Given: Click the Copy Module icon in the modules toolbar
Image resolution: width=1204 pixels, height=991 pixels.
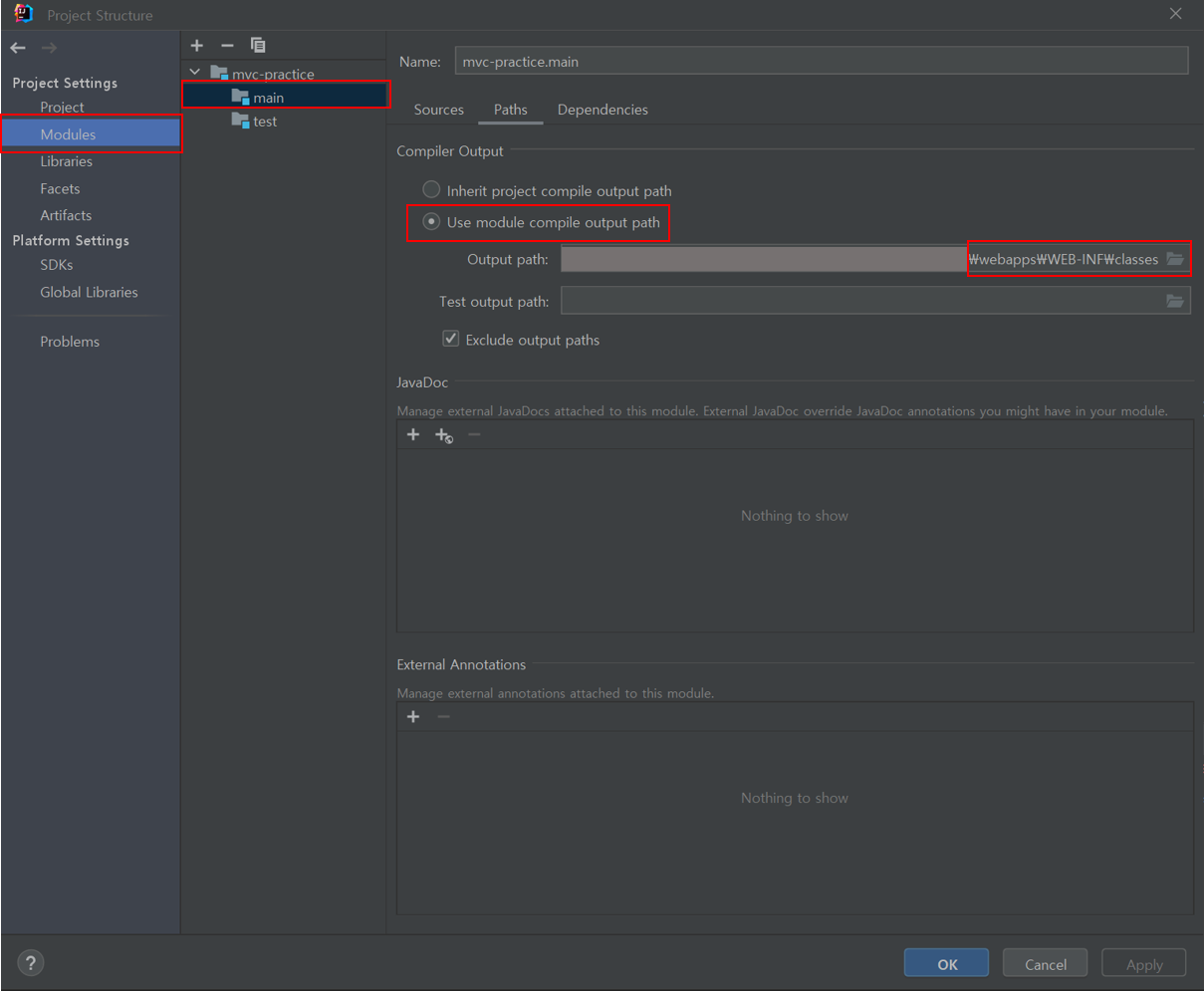Looking at the screenshot, I should click(x=258, y=45).
